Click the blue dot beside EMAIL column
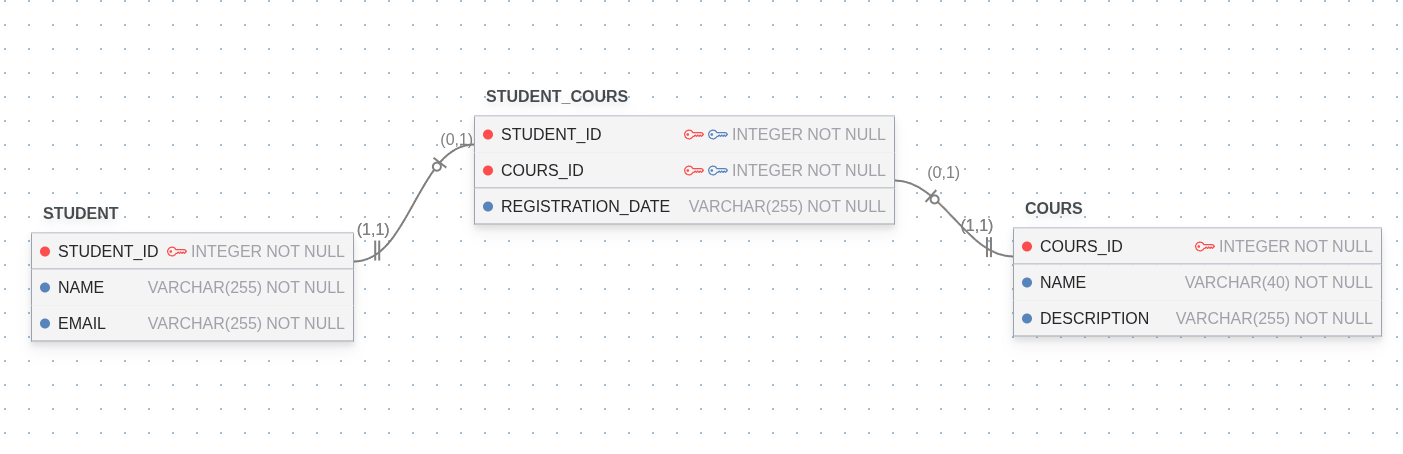This screenshot has width=1403, height=454. 45,324
